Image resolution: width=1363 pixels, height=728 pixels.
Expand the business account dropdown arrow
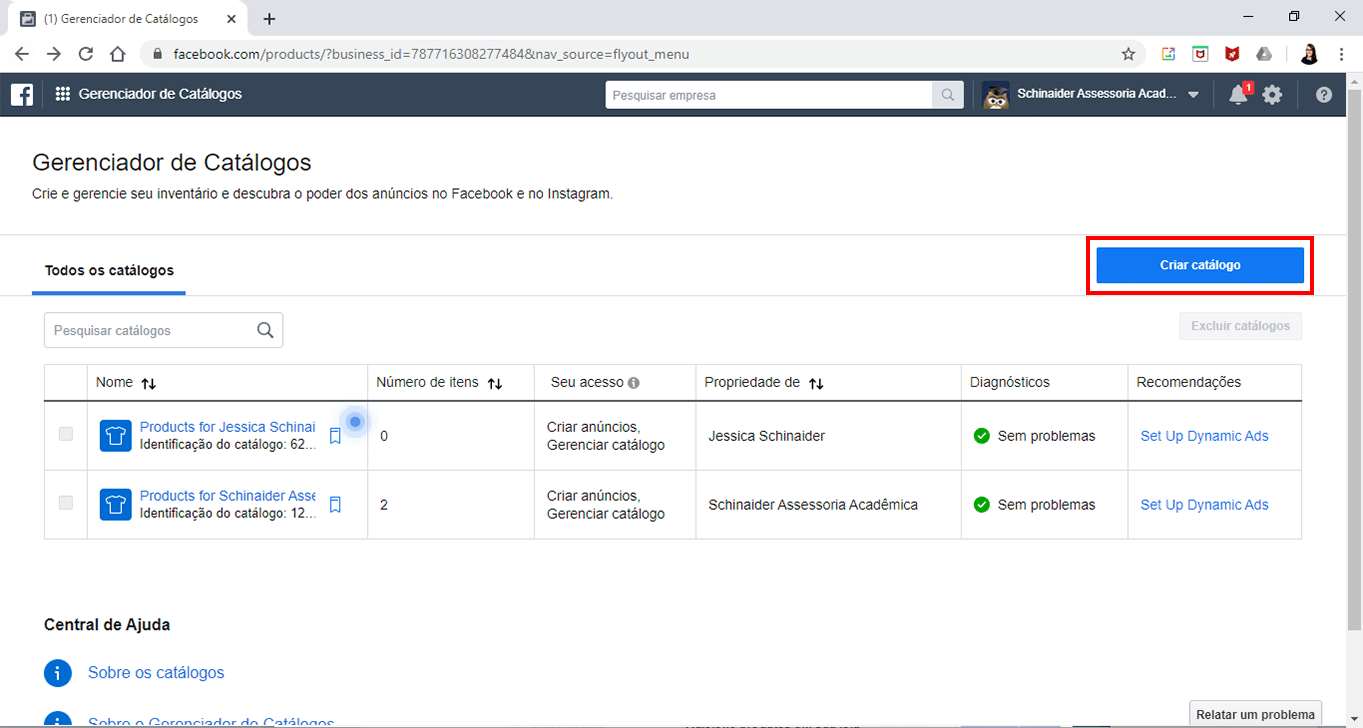1193,95
